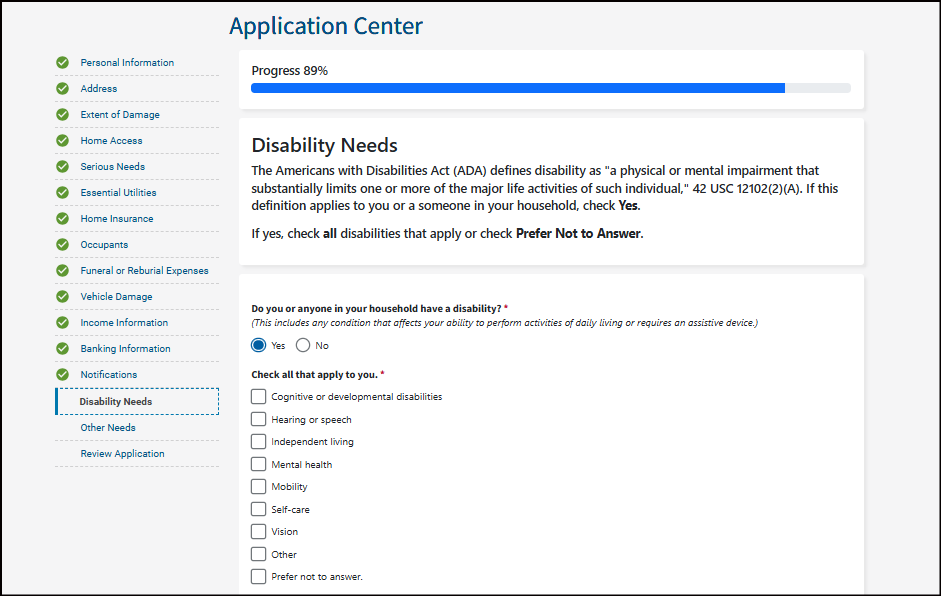Navigate to the Essential Utilities link
The image size is (941, 596).
point(118,193)
